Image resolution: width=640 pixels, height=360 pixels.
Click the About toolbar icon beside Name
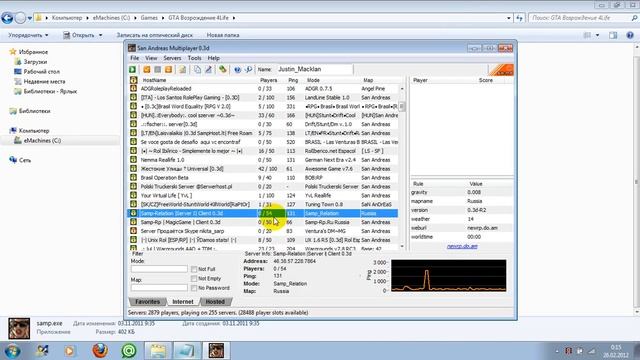click(248, 70)
